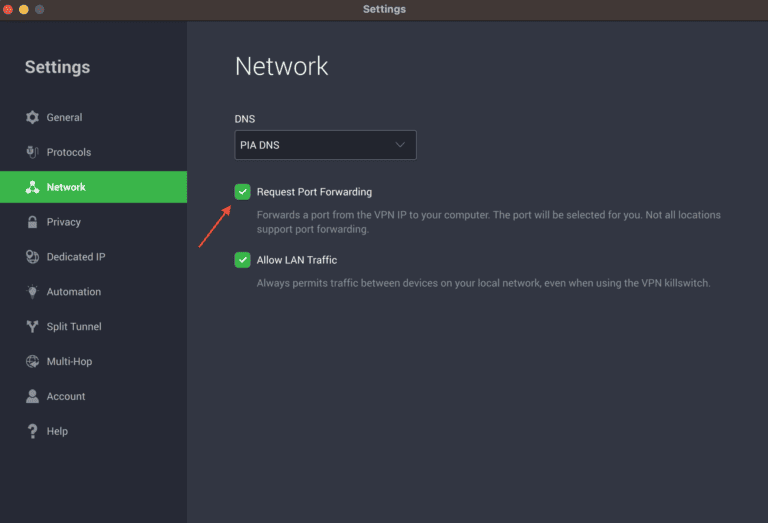This screenshot has height=523, width=768.
Task: Click the Split Tunnel fork icon
Action: pyautogui.click(x=32, y=327)
